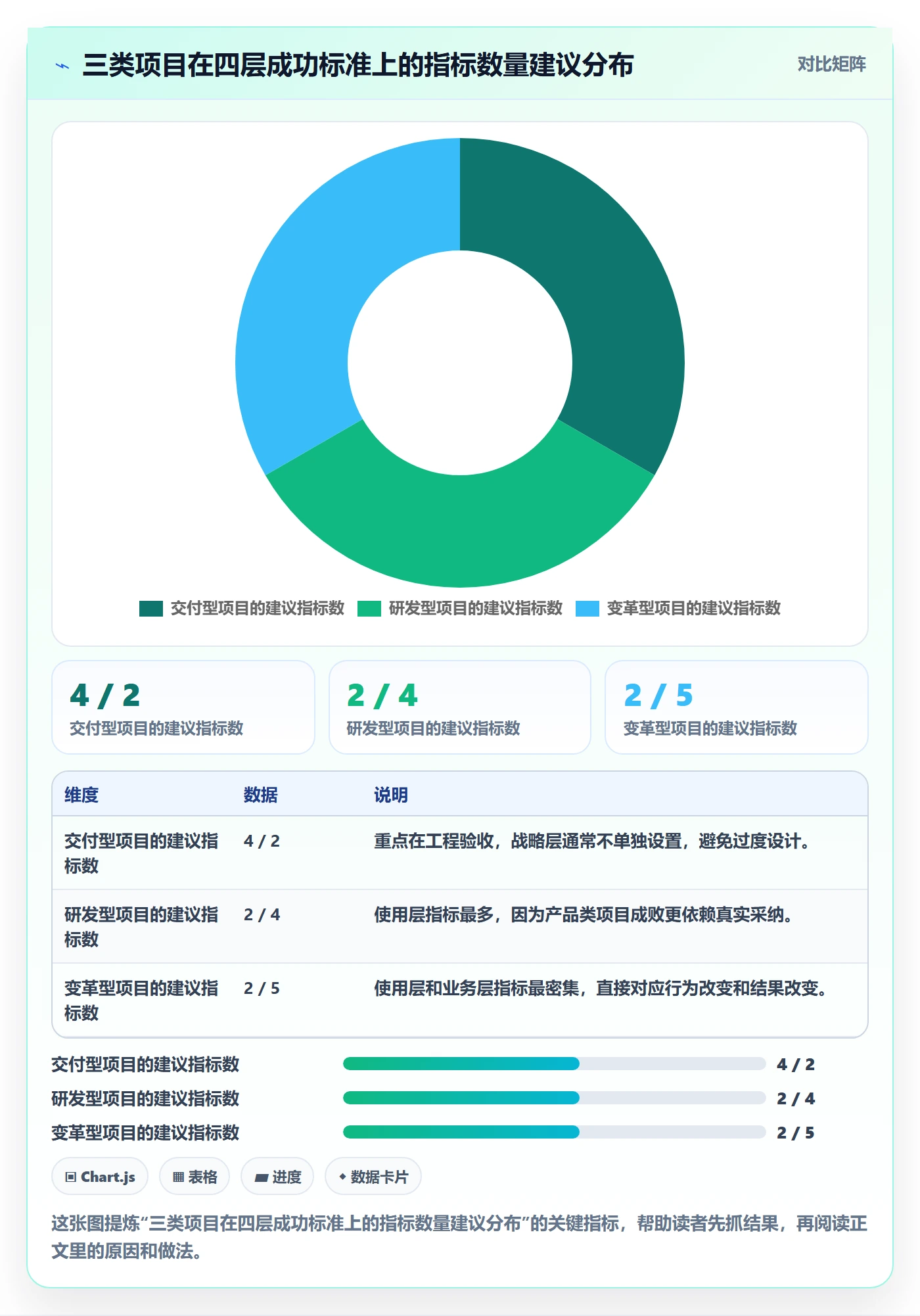Click the 变革型 progress bar
The height and width of the screenshot is (1316, 920).
[x=554, y=1132]
